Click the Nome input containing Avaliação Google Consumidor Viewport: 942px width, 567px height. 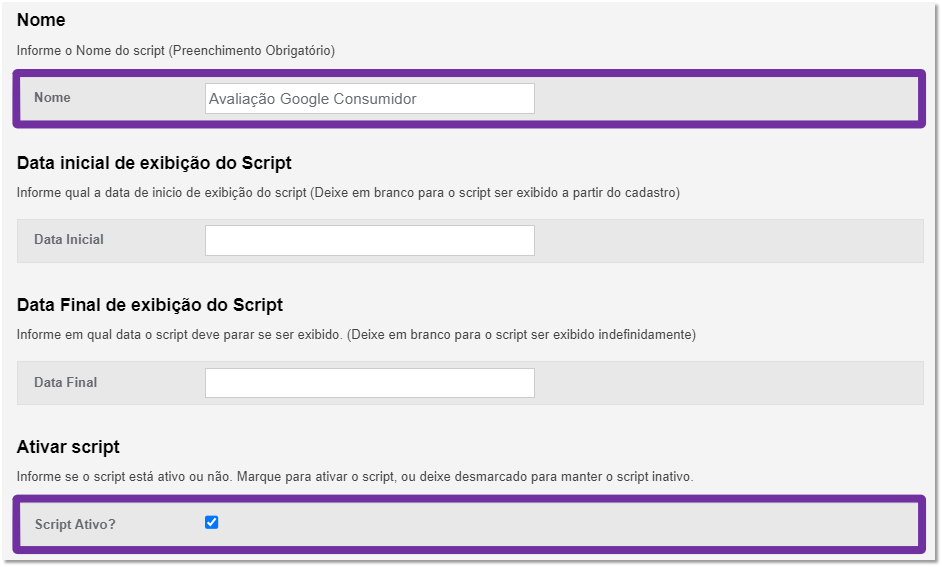tap(369, 99)
